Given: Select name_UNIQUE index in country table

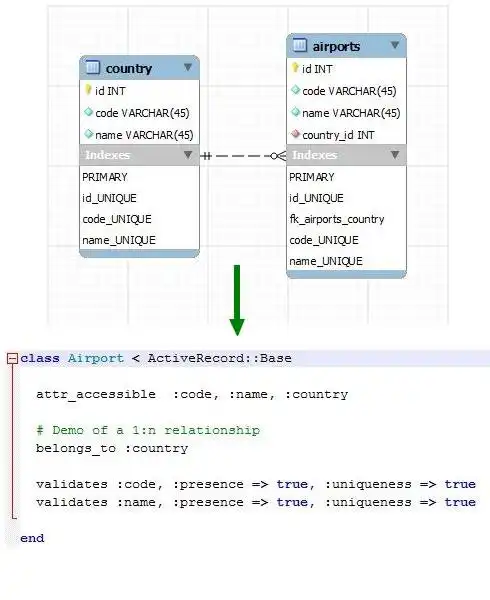Looking at the screenshot, I should click(x=119, y=240).
